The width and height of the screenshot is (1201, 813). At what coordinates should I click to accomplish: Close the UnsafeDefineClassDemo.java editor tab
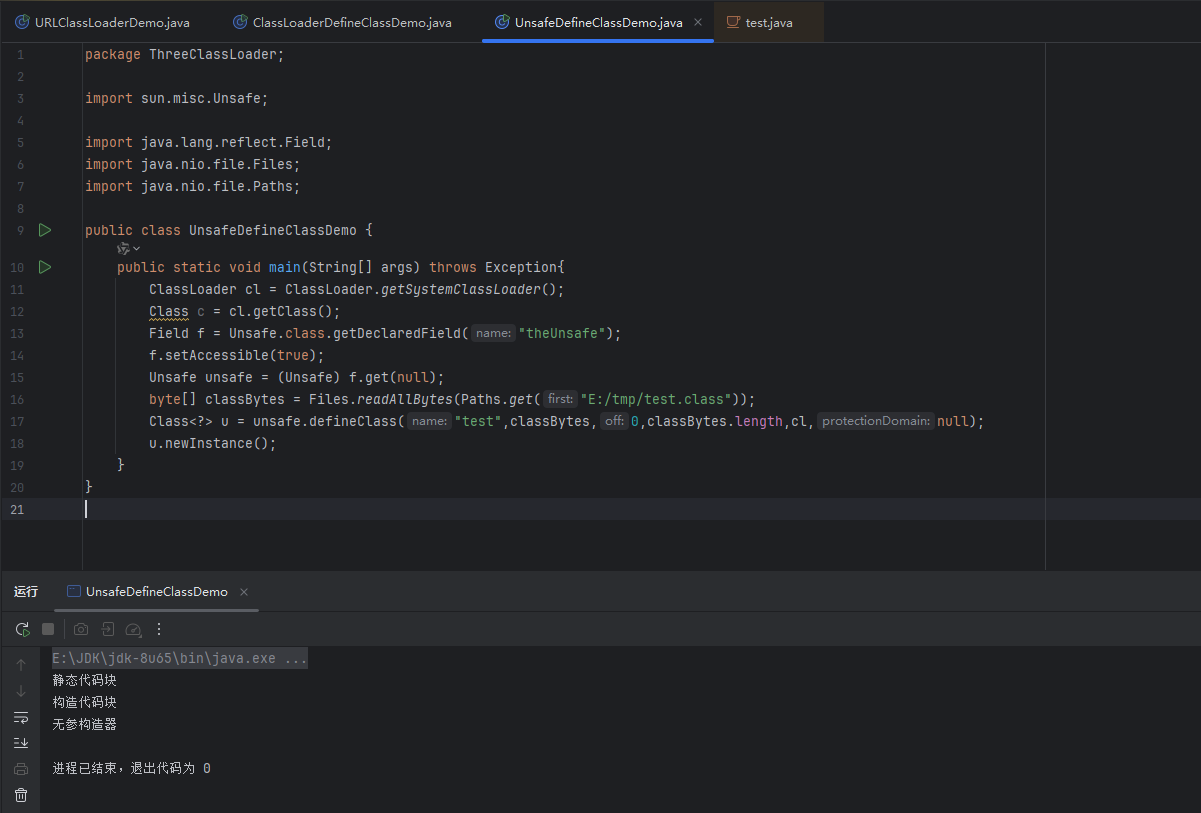coord(698,22)
